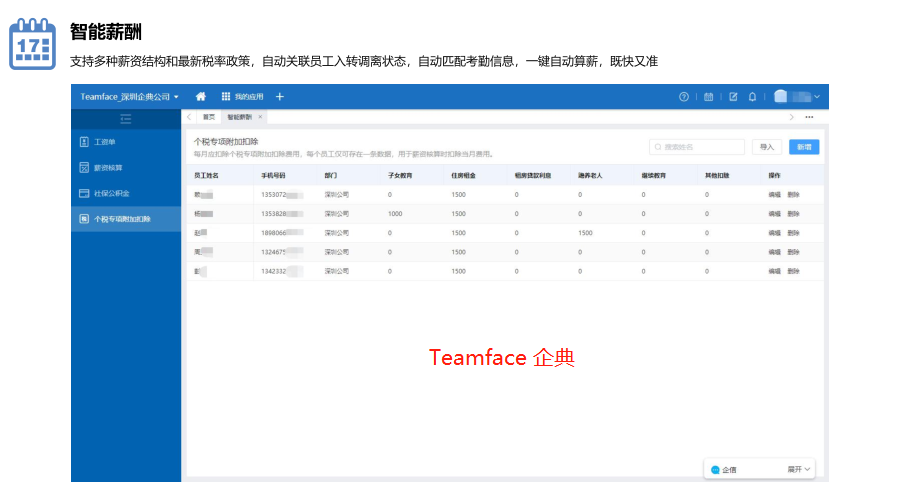Image resolution: width=898 pixels, height=489 pixels.
Task: Open the Teamface_深圳企典公司 company dropdown
Action: click(129, 97)
